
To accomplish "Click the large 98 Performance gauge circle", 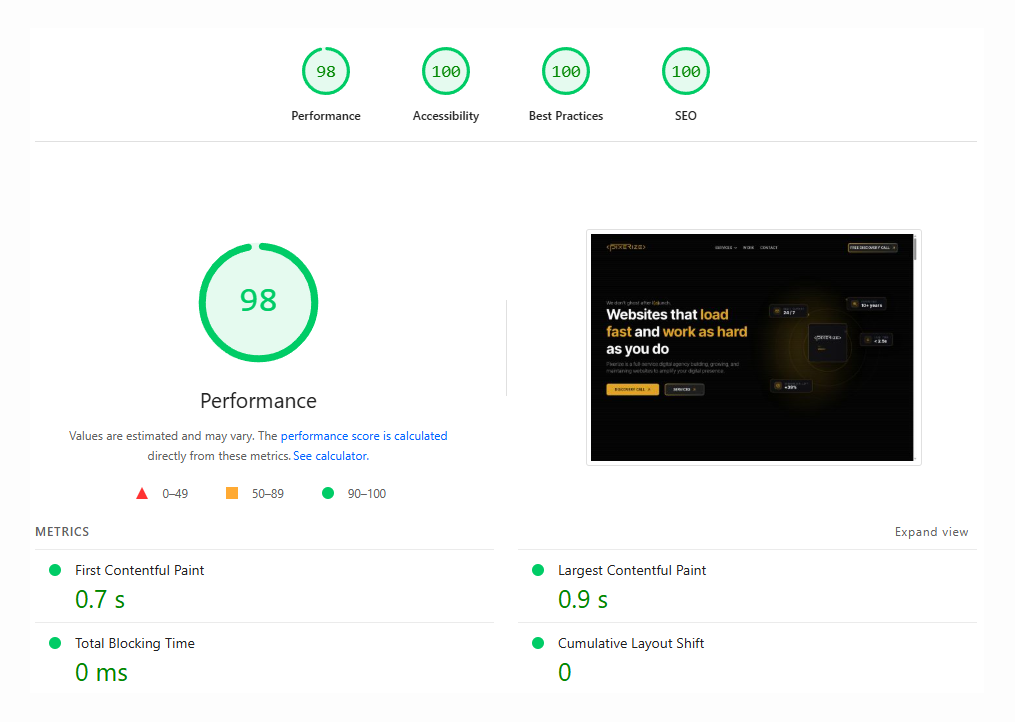I will 258,301.
